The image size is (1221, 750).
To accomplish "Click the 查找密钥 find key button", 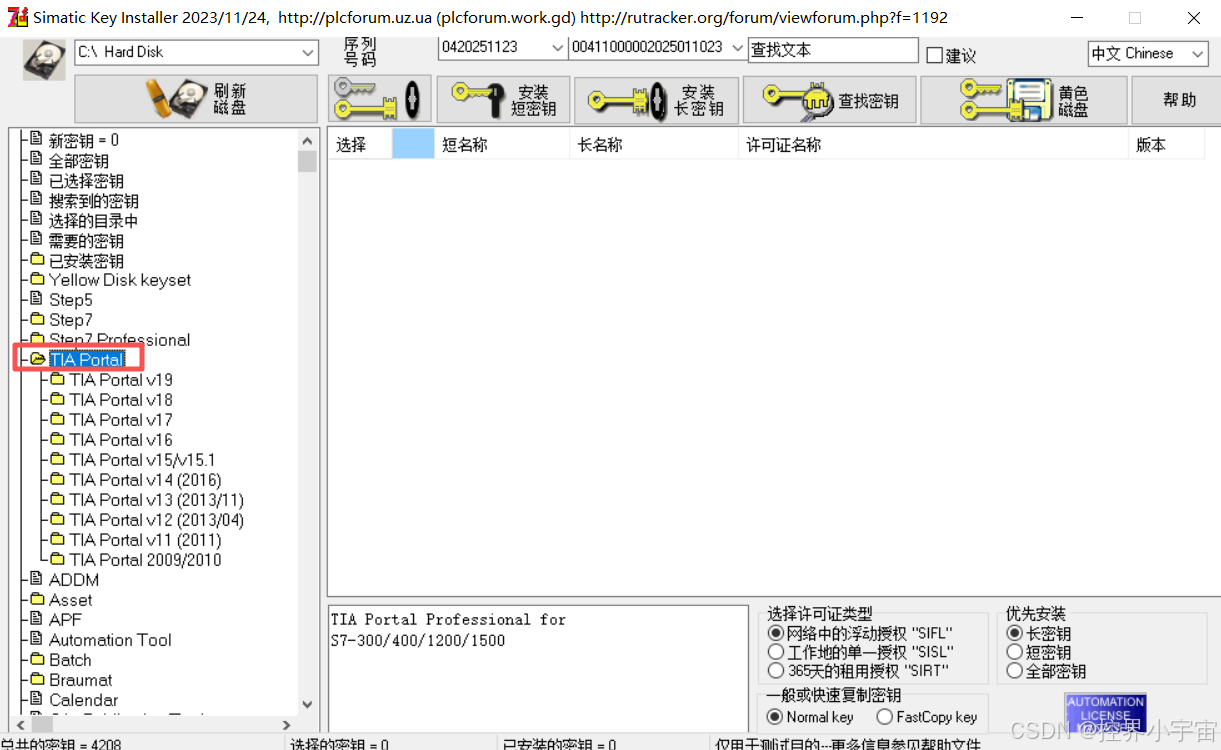I will point(830,99).
